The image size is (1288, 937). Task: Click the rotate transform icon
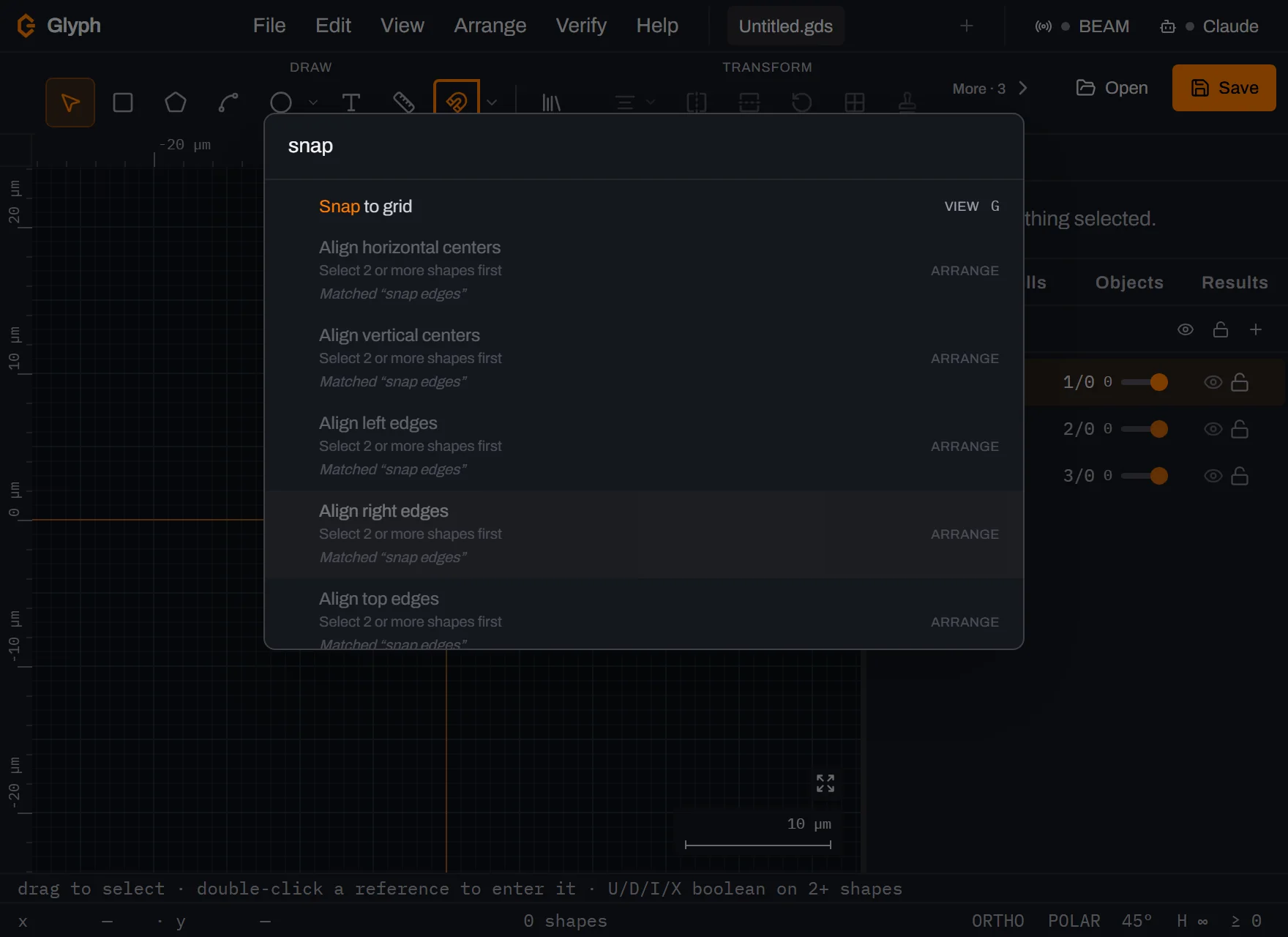tap(802, 102)
